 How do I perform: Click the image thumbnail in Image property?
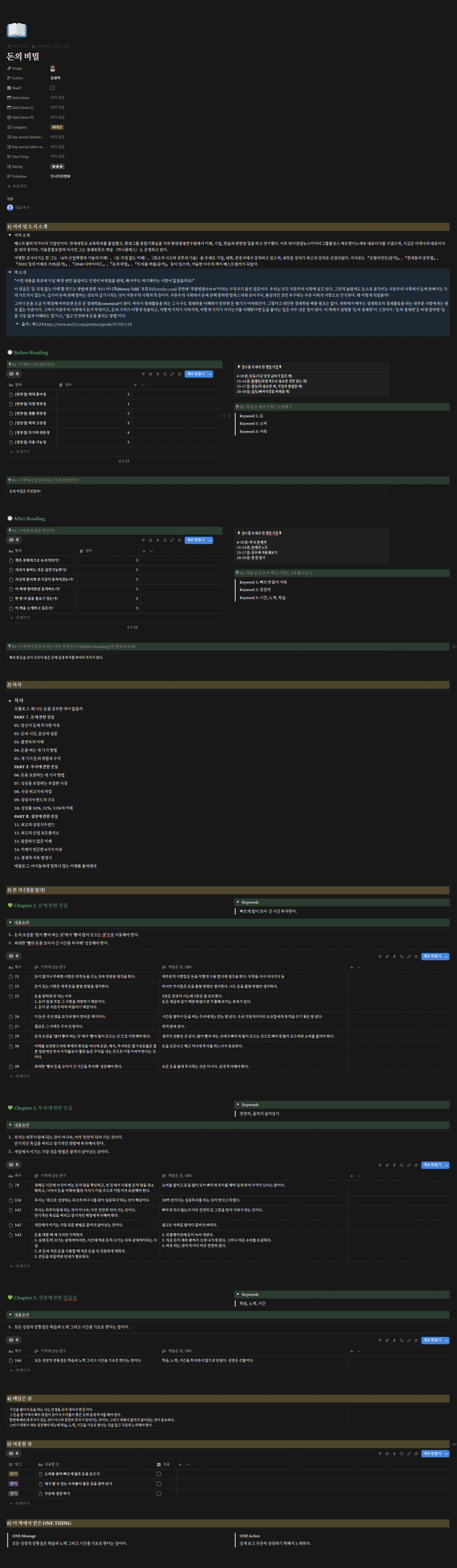[52, 68]
